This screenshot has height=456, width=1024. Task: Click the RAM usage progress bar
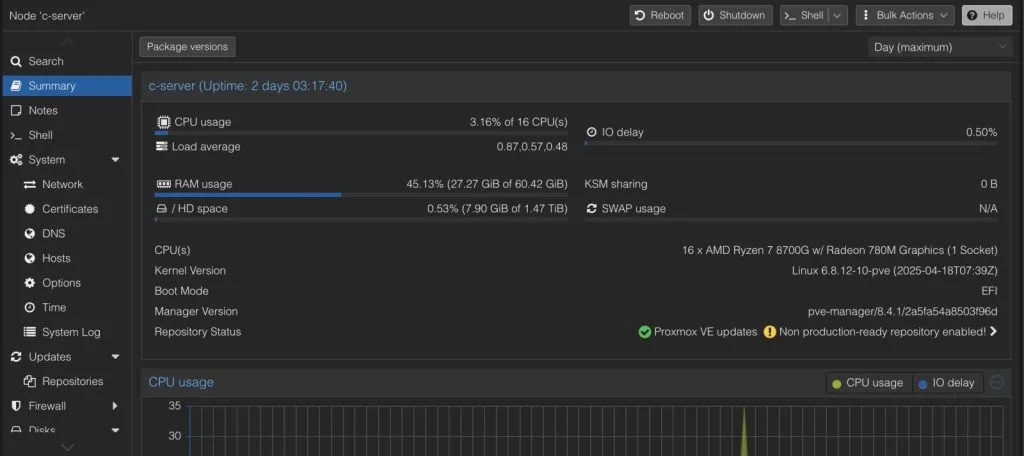point(361,195)
